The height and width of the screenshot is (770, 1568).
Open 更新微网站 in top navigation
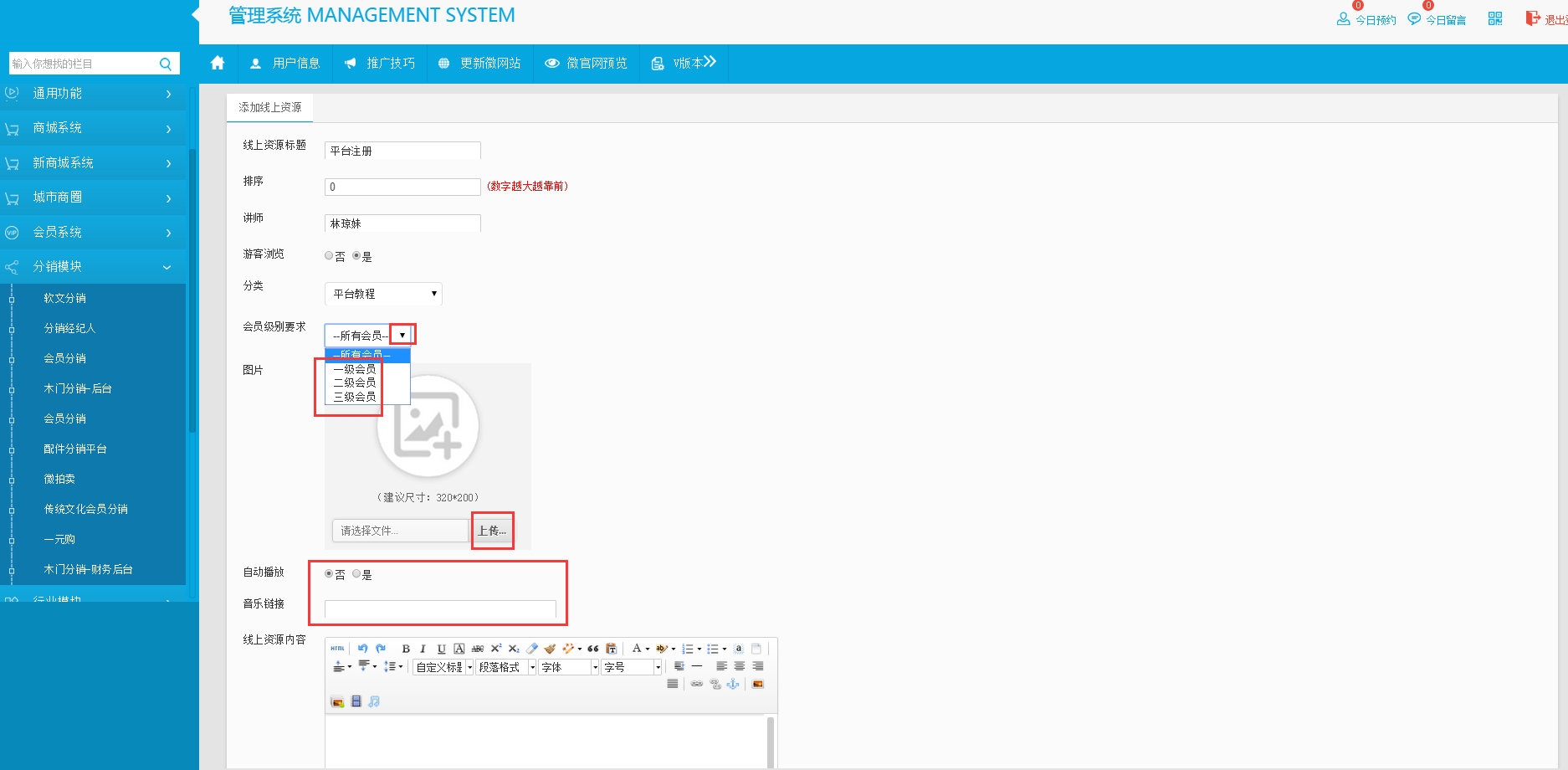point(480,64)
